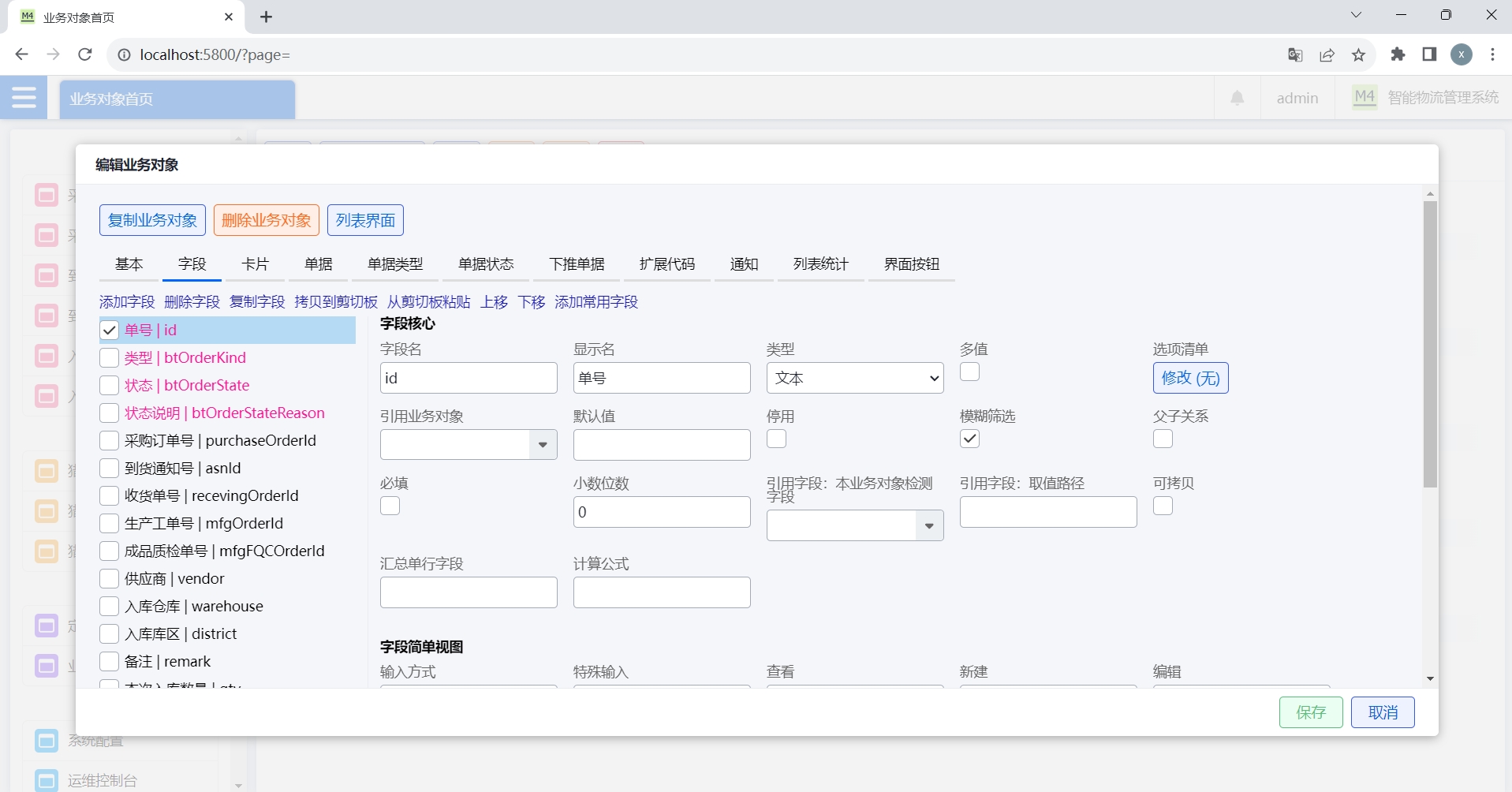Check the 类型 | btOrderKind checkbox
This screenshot has height=792, width=1512.
tap(110, 358)
